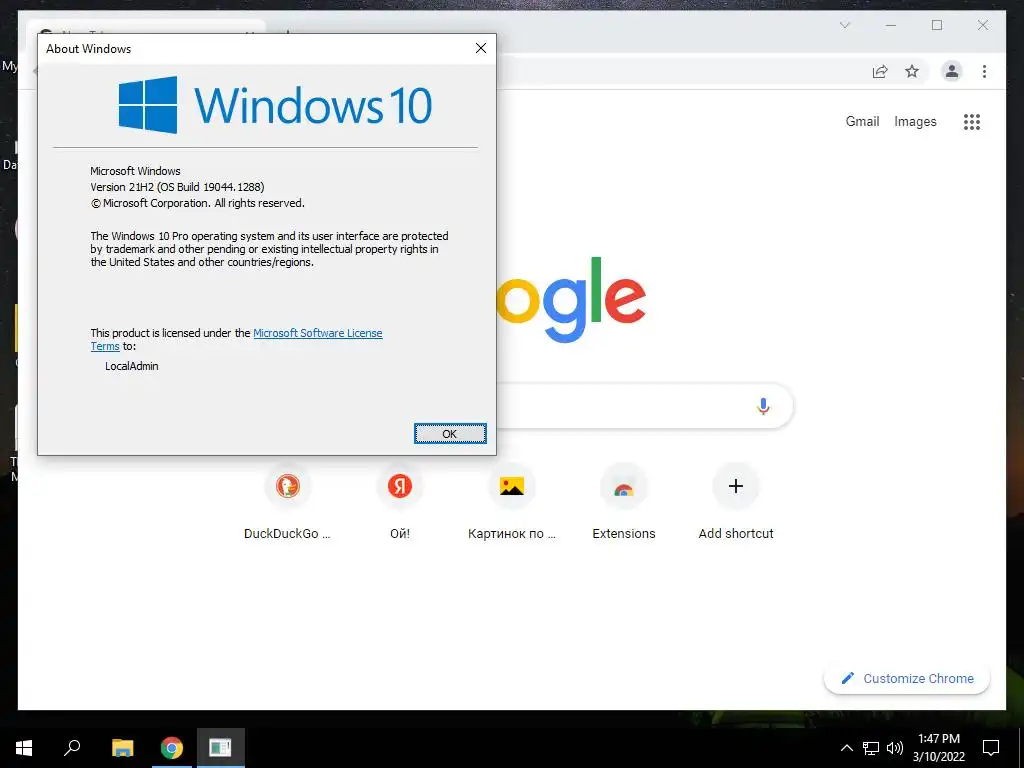Open the Google apps grid

pos(972,121)
